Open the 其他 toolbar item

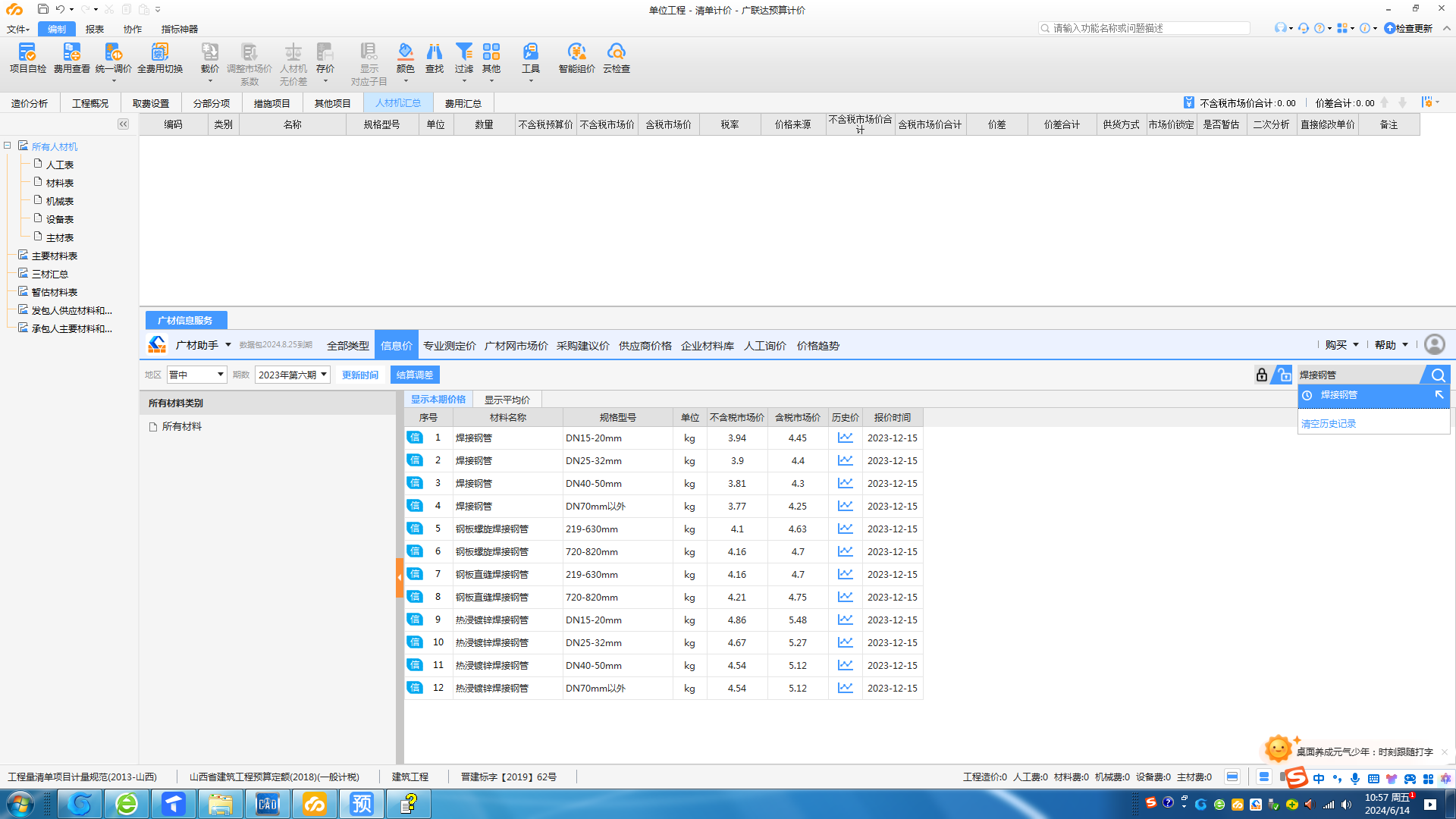pyautogui.click(x=491, y=58)
